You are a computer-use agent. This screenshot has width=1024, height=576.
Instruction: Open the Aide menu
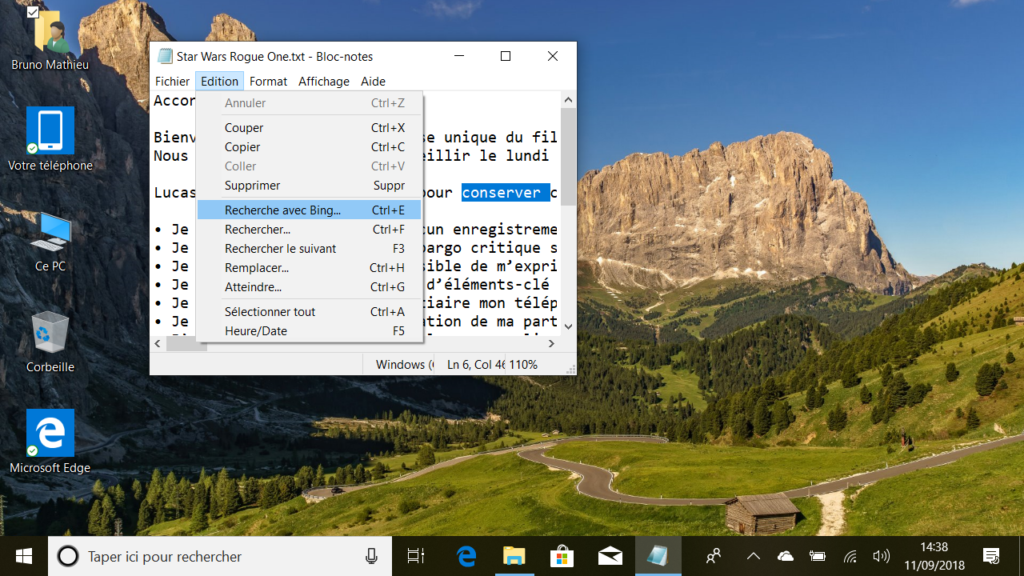coord(373,82)
